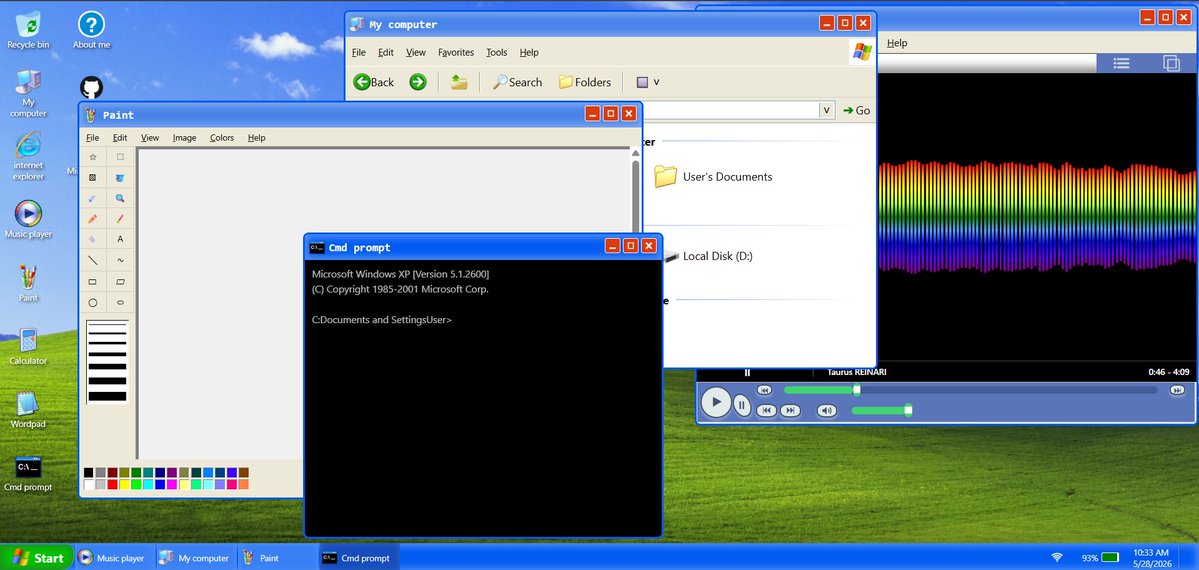Click the Go button beside address bar

pos(856,110)
